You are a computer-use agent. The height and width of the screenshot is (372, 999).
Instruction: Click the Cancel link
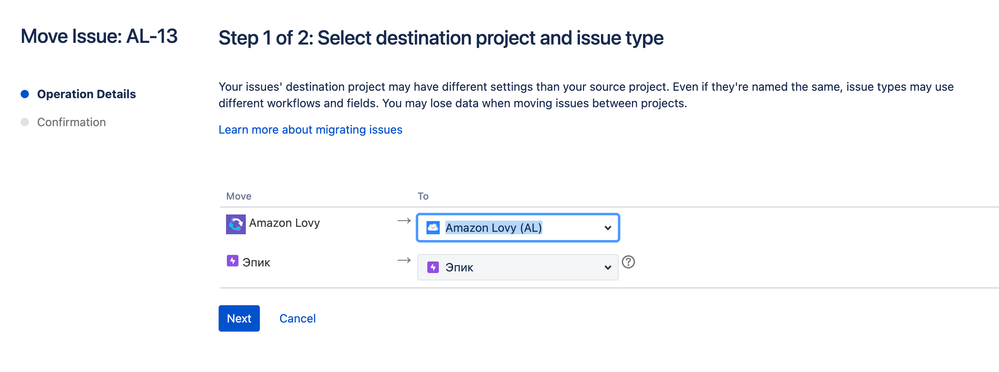point(298,318)
